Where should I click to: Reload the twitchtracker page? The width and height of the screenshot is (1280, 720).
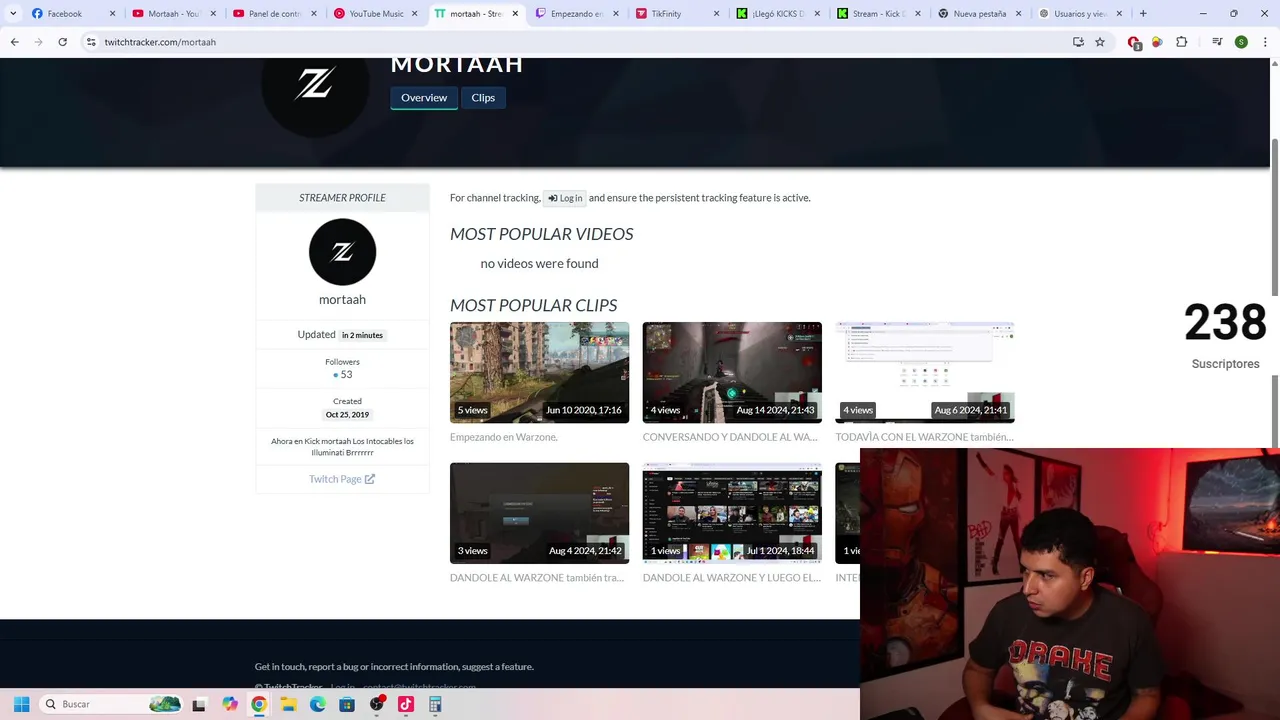point(62,42)
